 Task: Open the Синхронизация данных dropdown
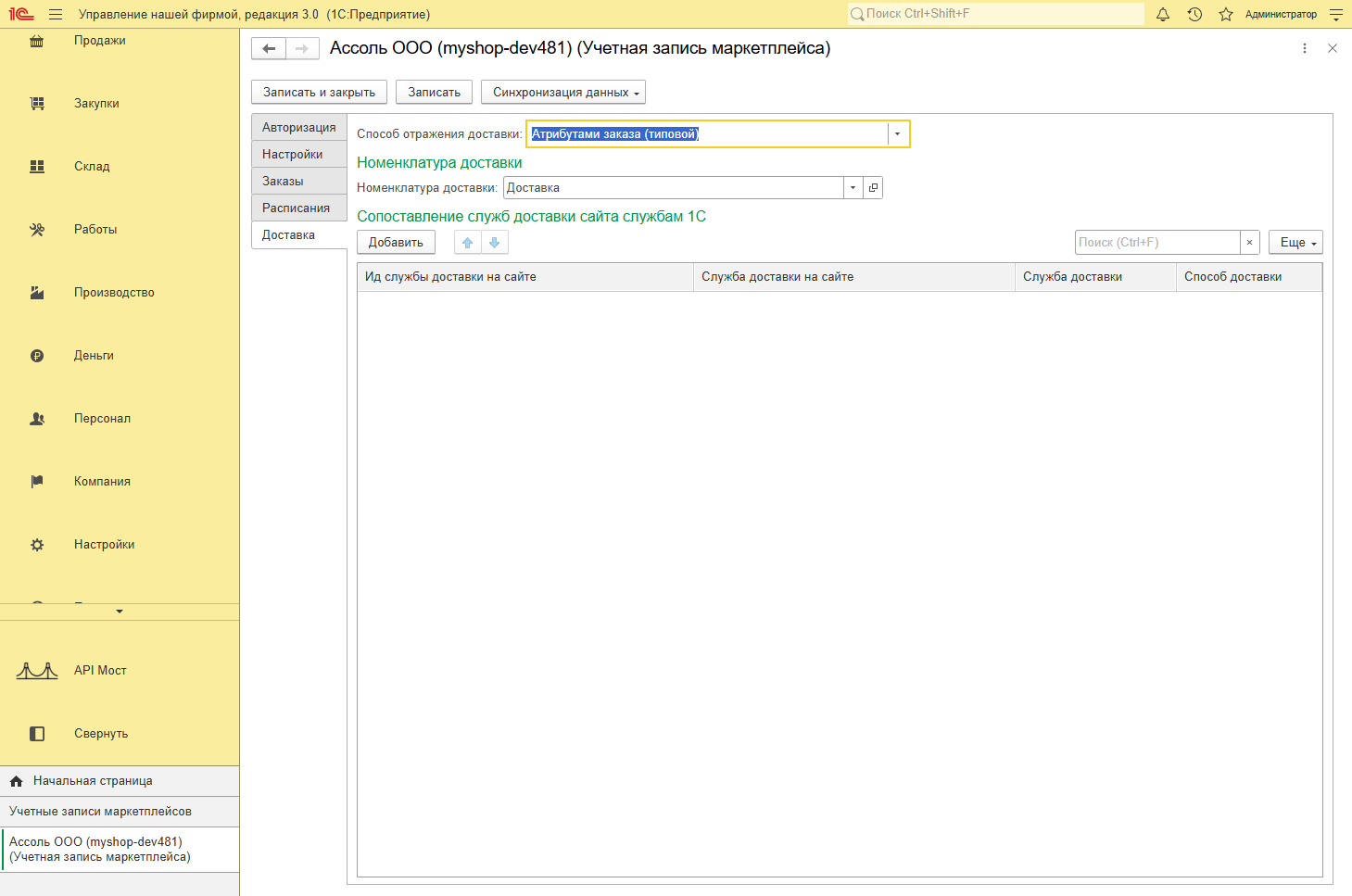click(x=563, y=93)
